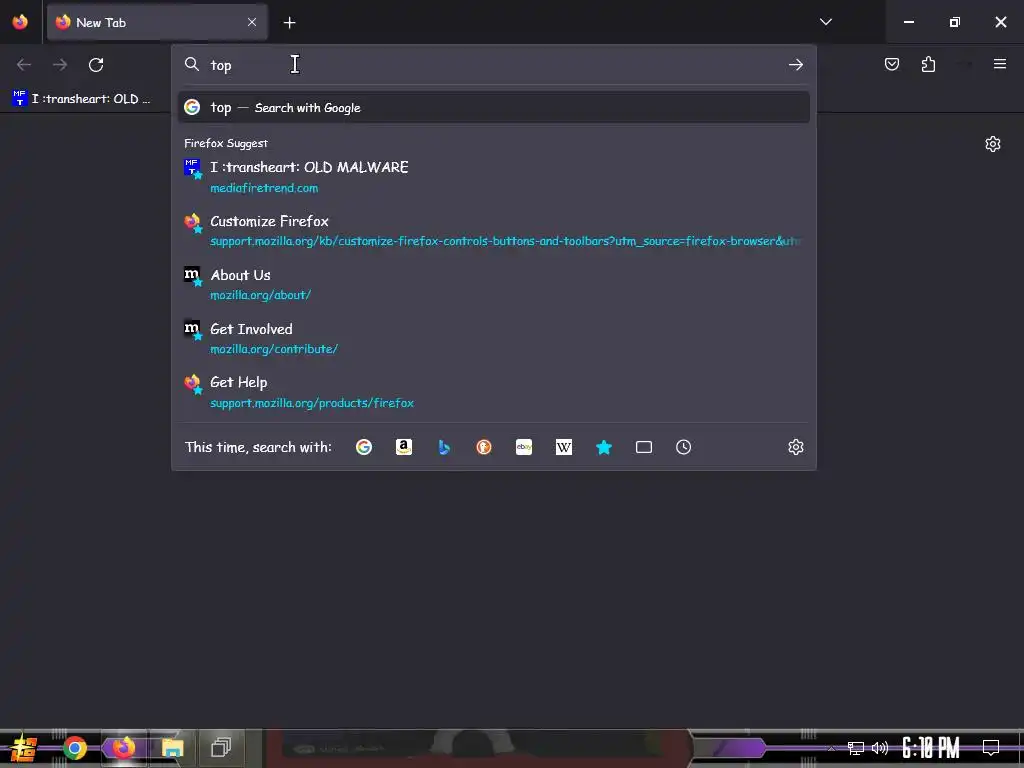
Task: Open File Explorer from the taskbar
Action: (x=172, y=748)
